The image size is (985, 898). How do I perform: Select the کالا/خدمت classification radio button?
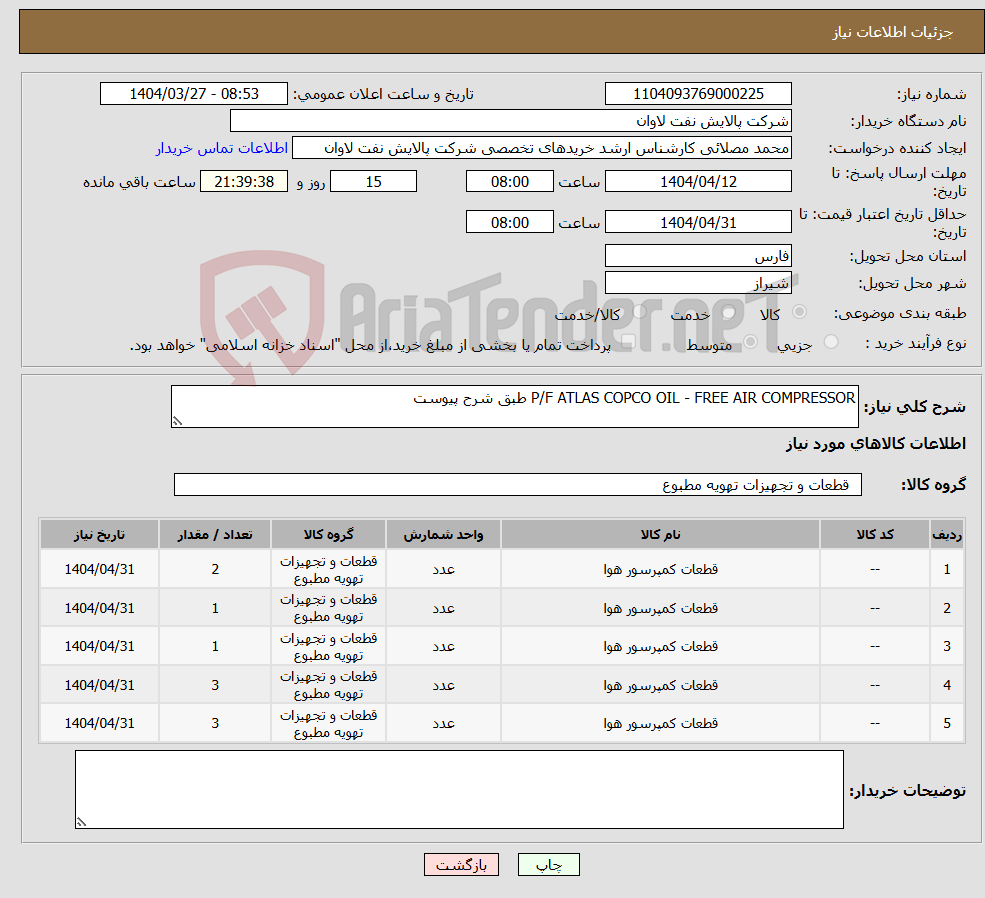click(638, 311)
